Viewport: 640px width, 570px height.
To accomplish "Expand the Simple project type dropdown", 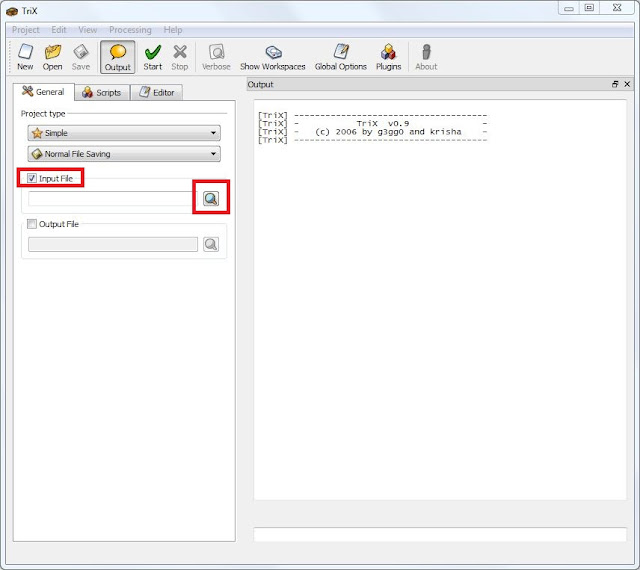I will coord(124,133).
